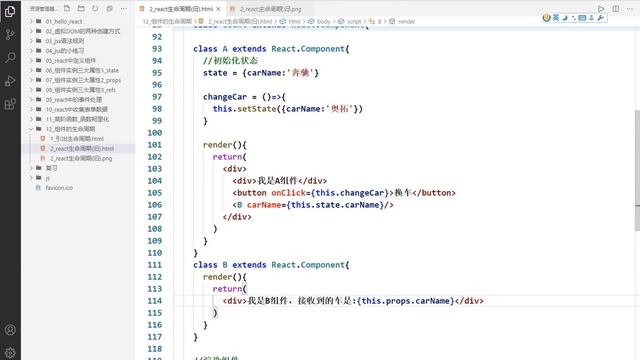Click 'class B extends' on line 111
Image resolution: width=640 pixels, height=360 pixels.
pyautogui.click(x=230, y=265)
